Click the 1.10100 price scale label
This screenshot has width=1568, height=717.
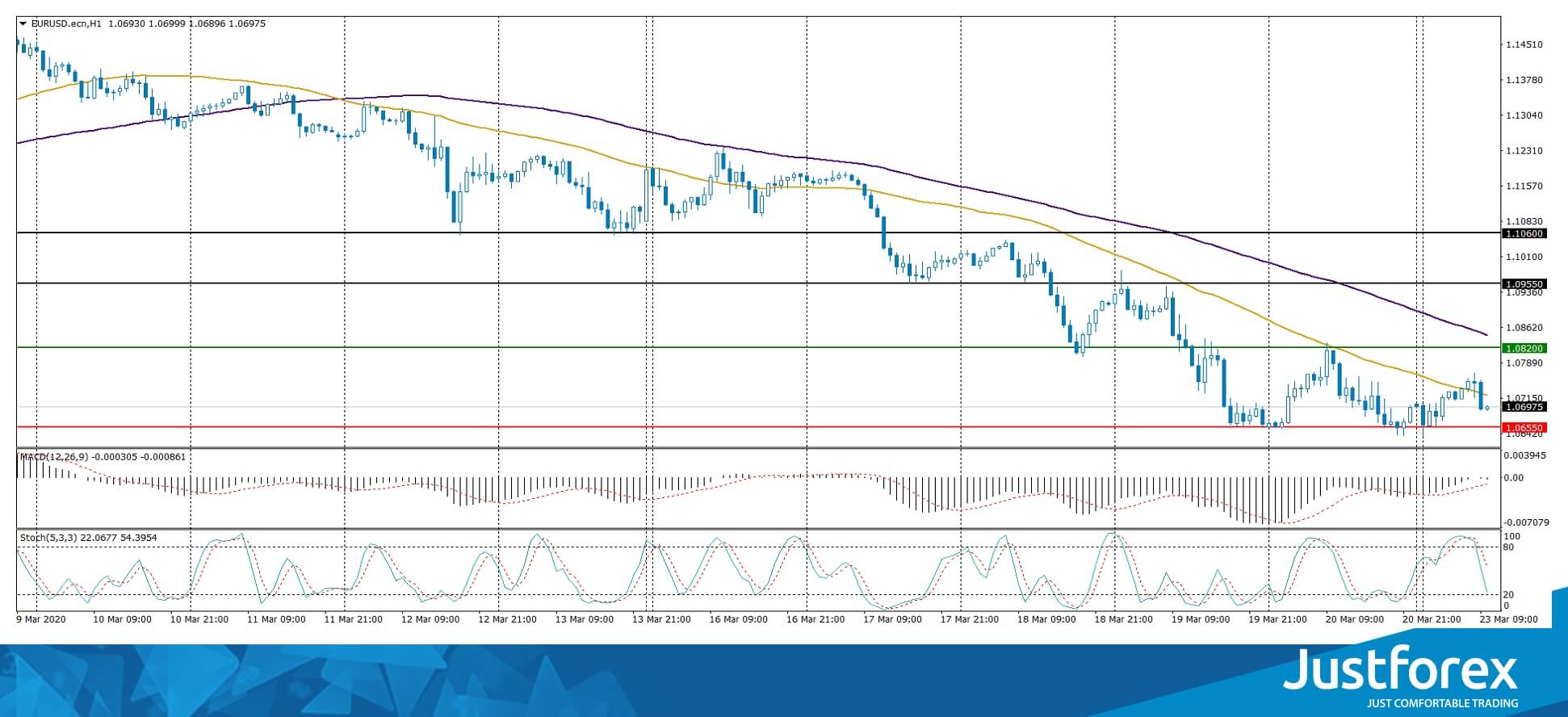coord(1524,257)
